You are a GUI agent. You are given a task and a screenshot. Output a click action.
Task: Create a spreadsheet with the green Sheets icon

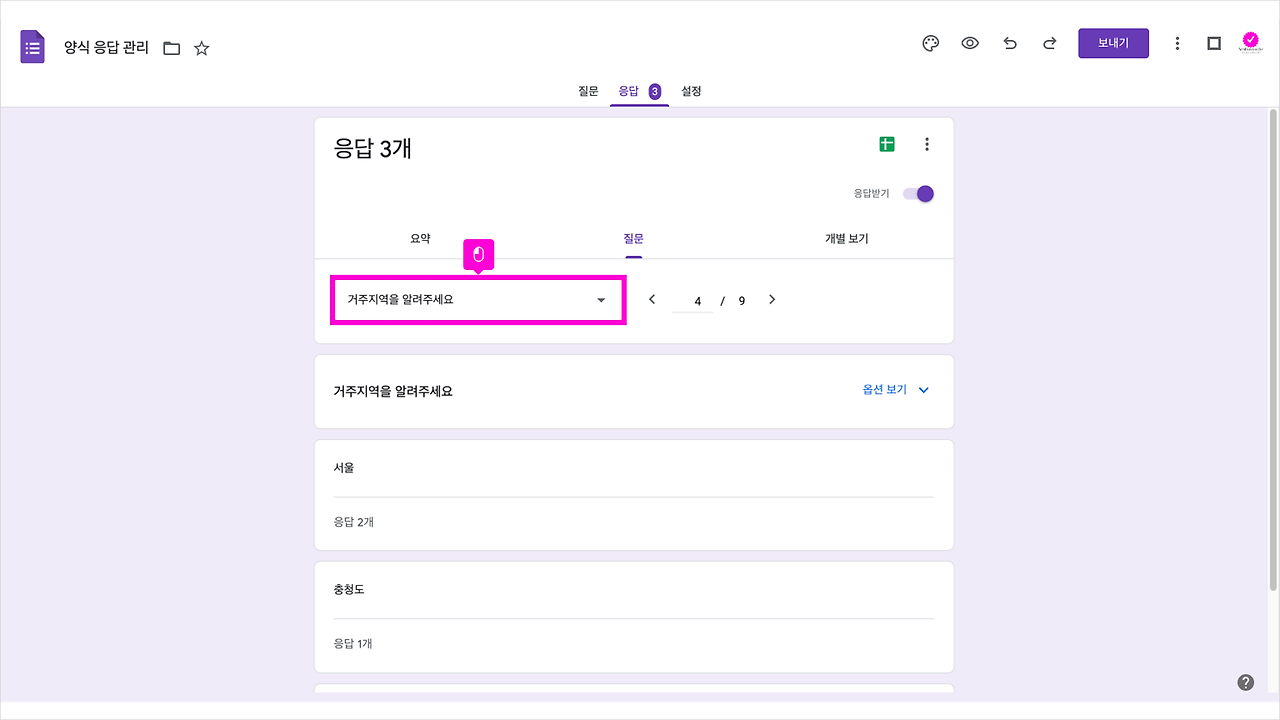pyautogui.click(x=886, y=144)
